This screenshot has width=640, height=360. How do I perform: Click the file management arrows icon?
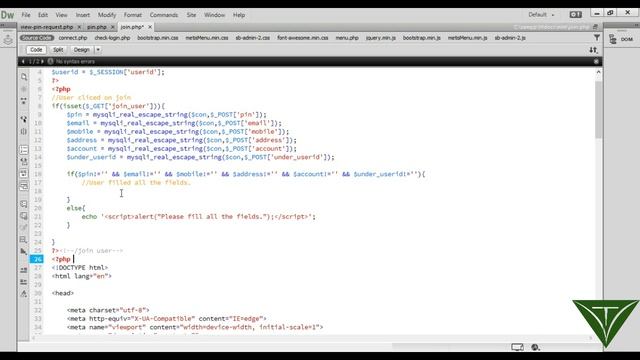pos(593,50)
